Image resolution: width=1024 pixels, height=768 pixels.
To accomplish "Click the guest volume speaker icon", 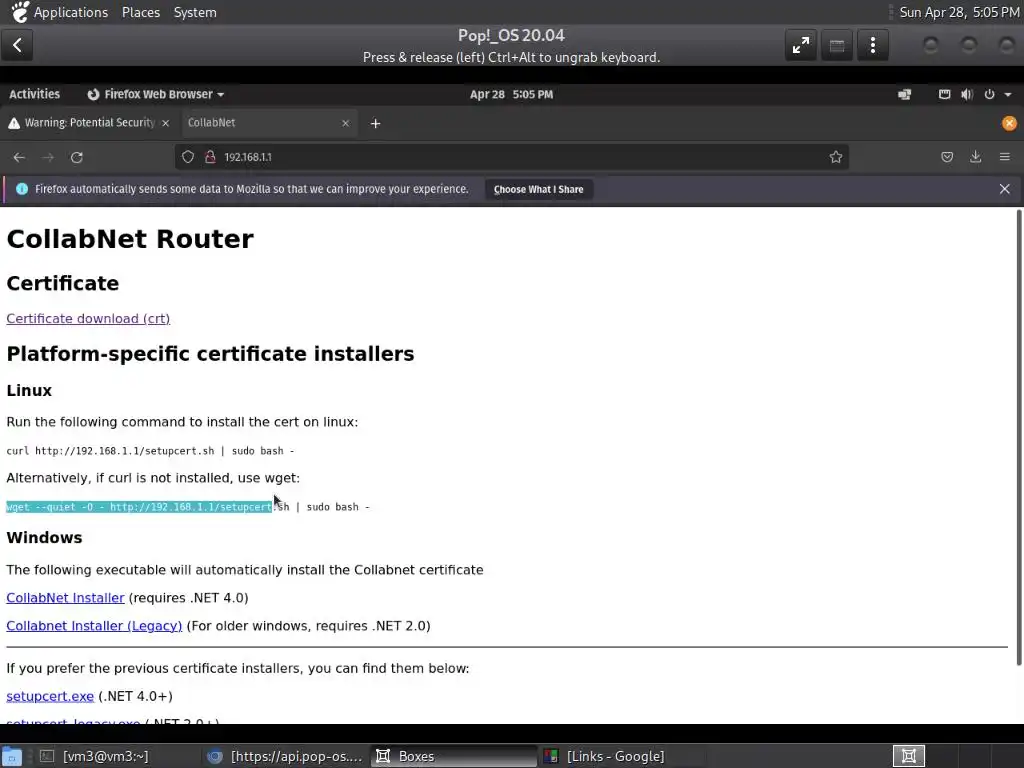I will (967, 95).
